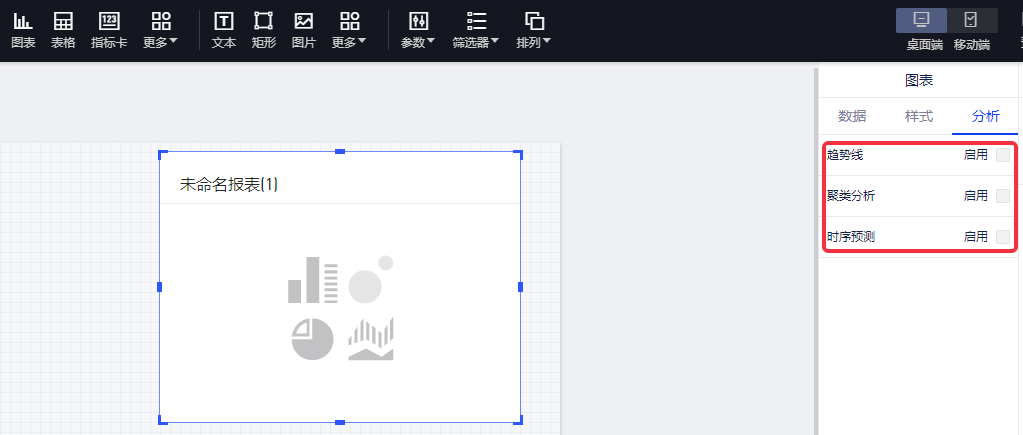Expand the first 更多 dropdown beside 指标卡
This screenshot has width=1023, height=435.
[160, 29]
